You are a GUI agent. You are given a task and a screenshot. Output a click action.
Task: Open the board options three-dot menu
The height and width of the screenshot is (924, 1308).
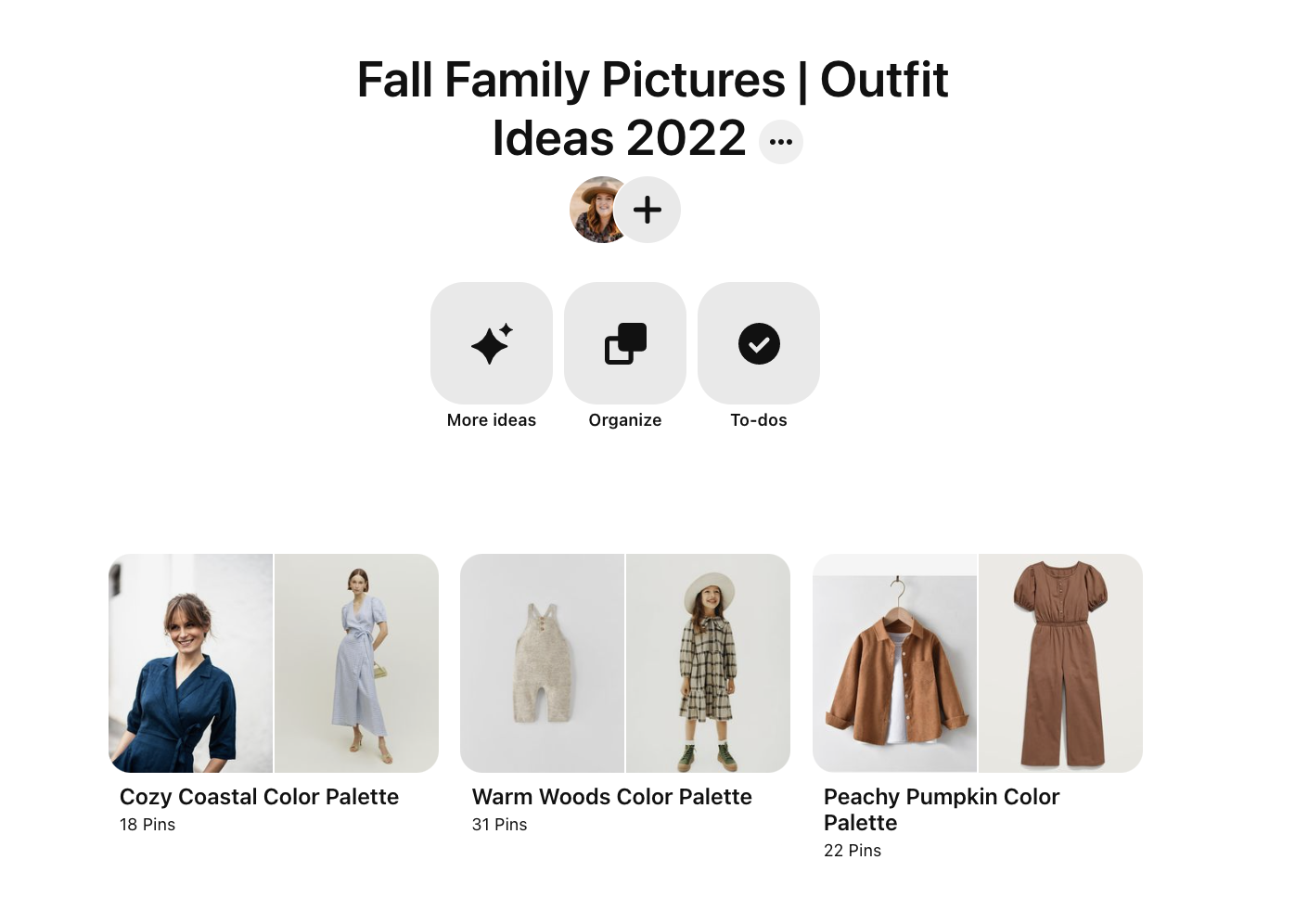(x=780, y=142)
